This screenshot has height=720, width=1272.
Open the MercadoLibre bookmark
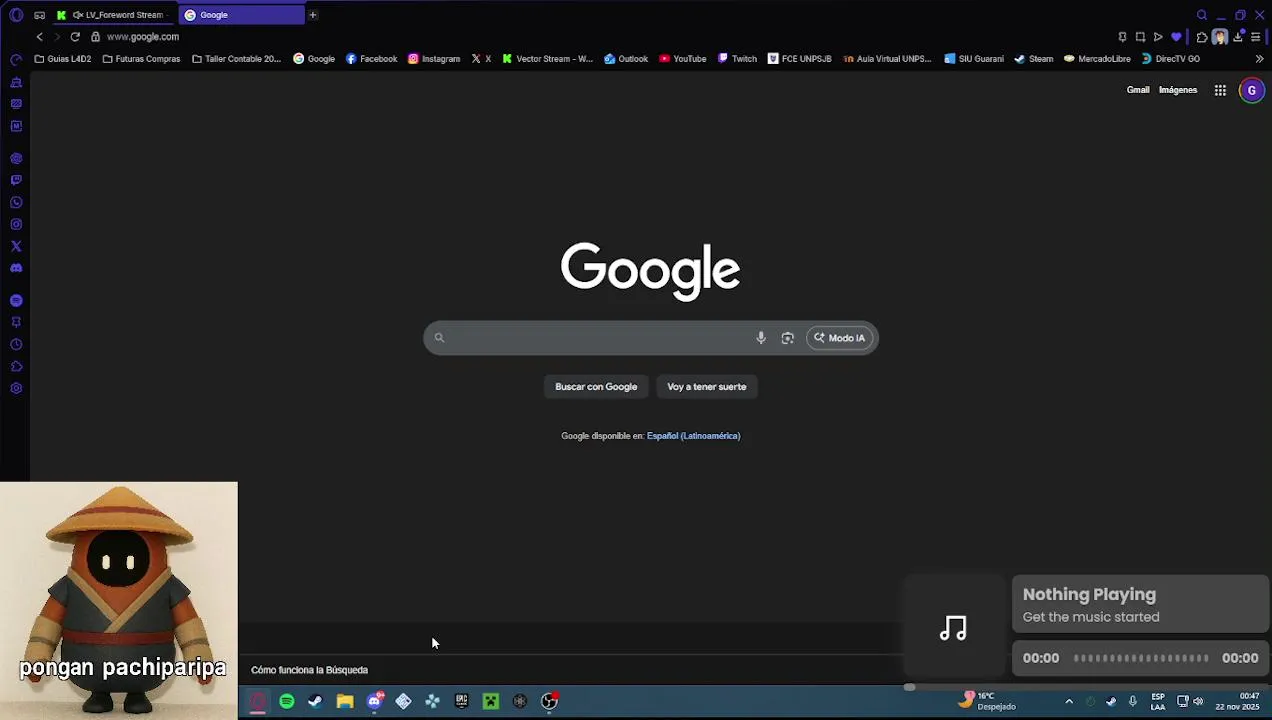tap(1097, 59)
